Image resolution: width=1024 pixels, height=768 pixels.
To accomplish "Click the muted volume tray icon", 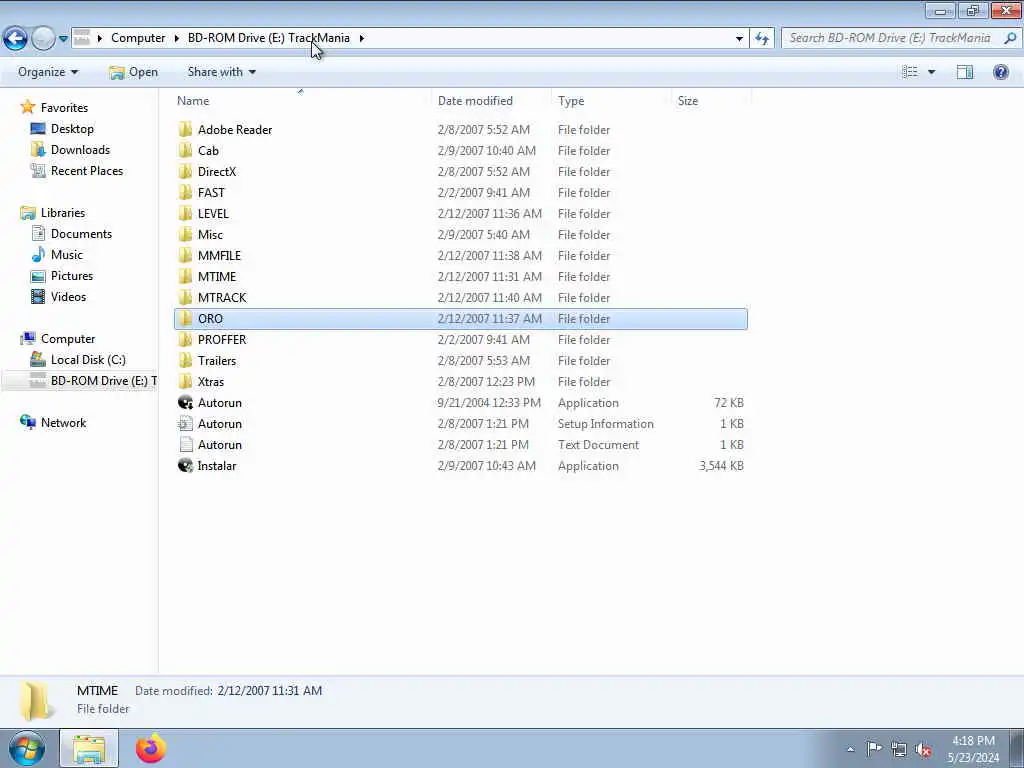I will (x=923, y=749).
